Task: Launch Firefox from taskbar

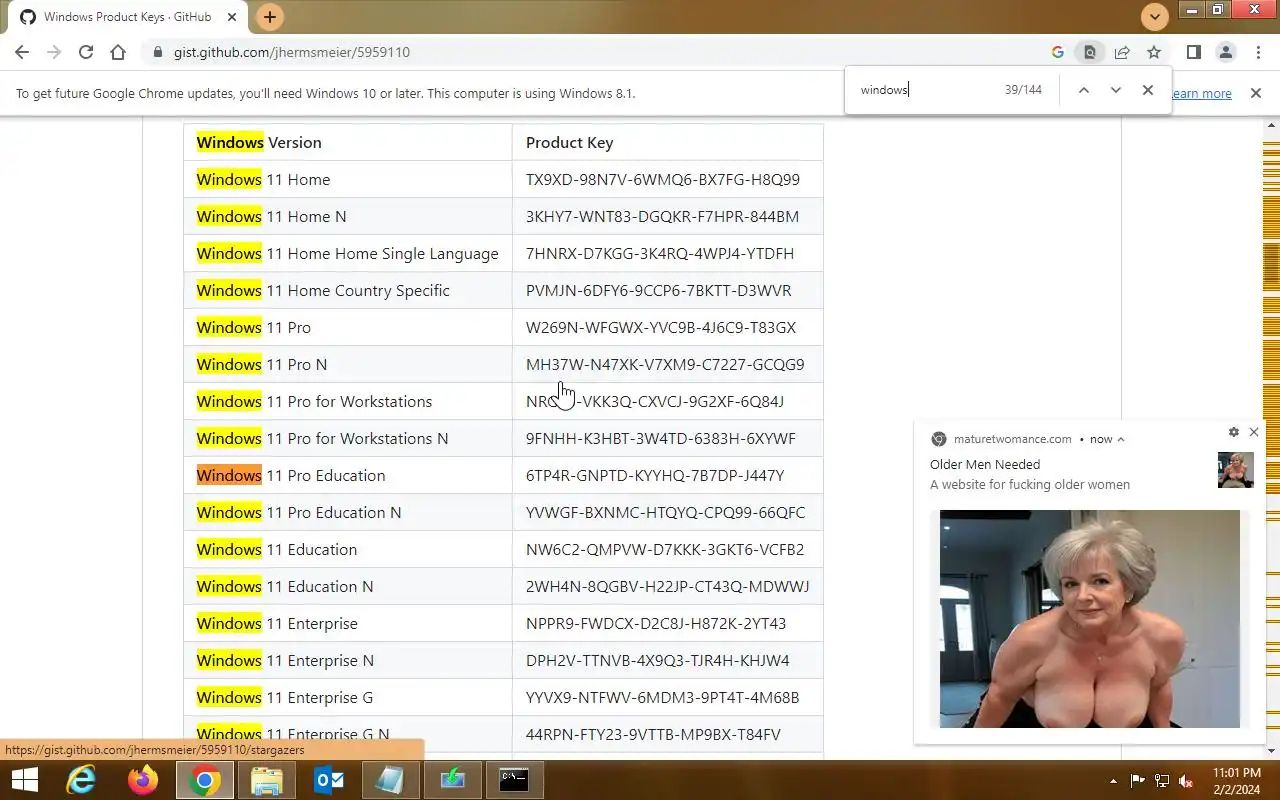Action: click(143, 780)
